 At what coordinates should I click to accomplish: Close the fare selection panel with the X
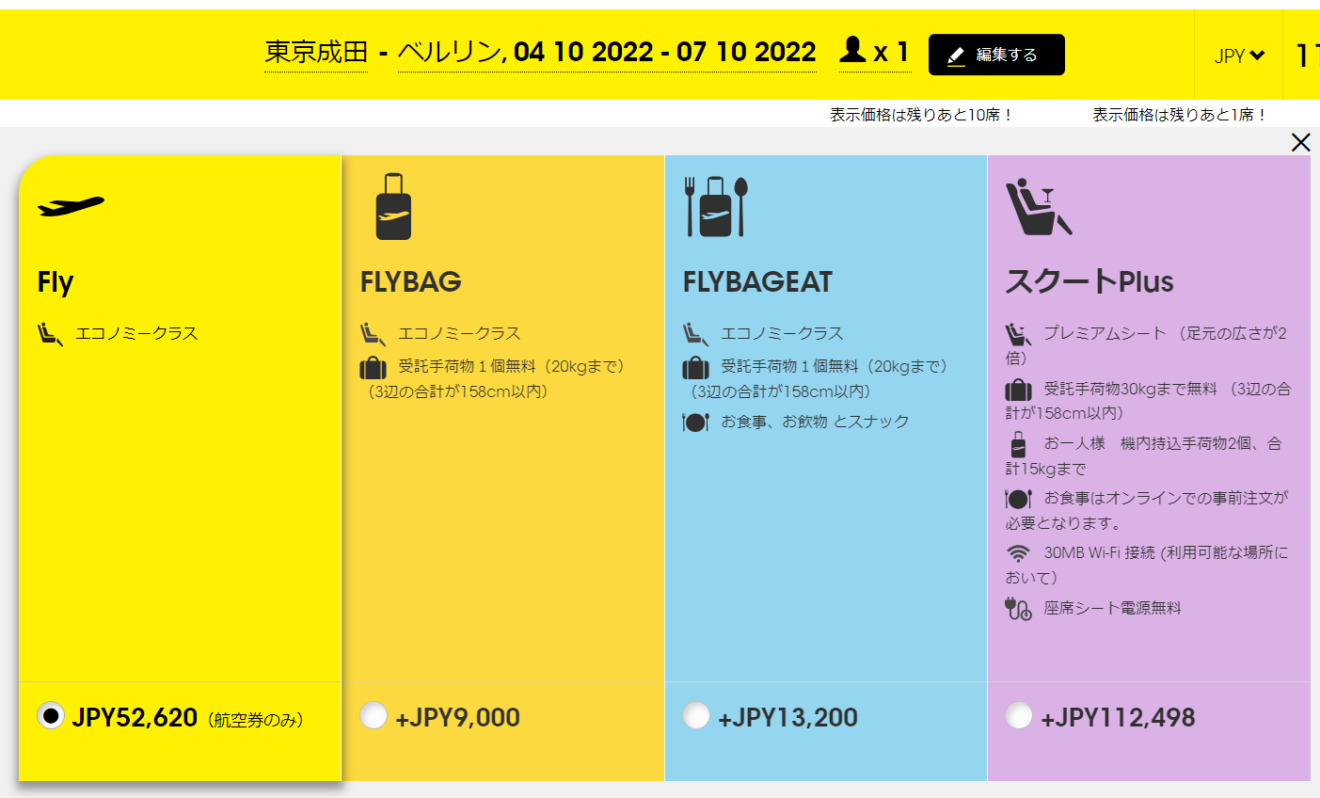[x=1301, y=143]
